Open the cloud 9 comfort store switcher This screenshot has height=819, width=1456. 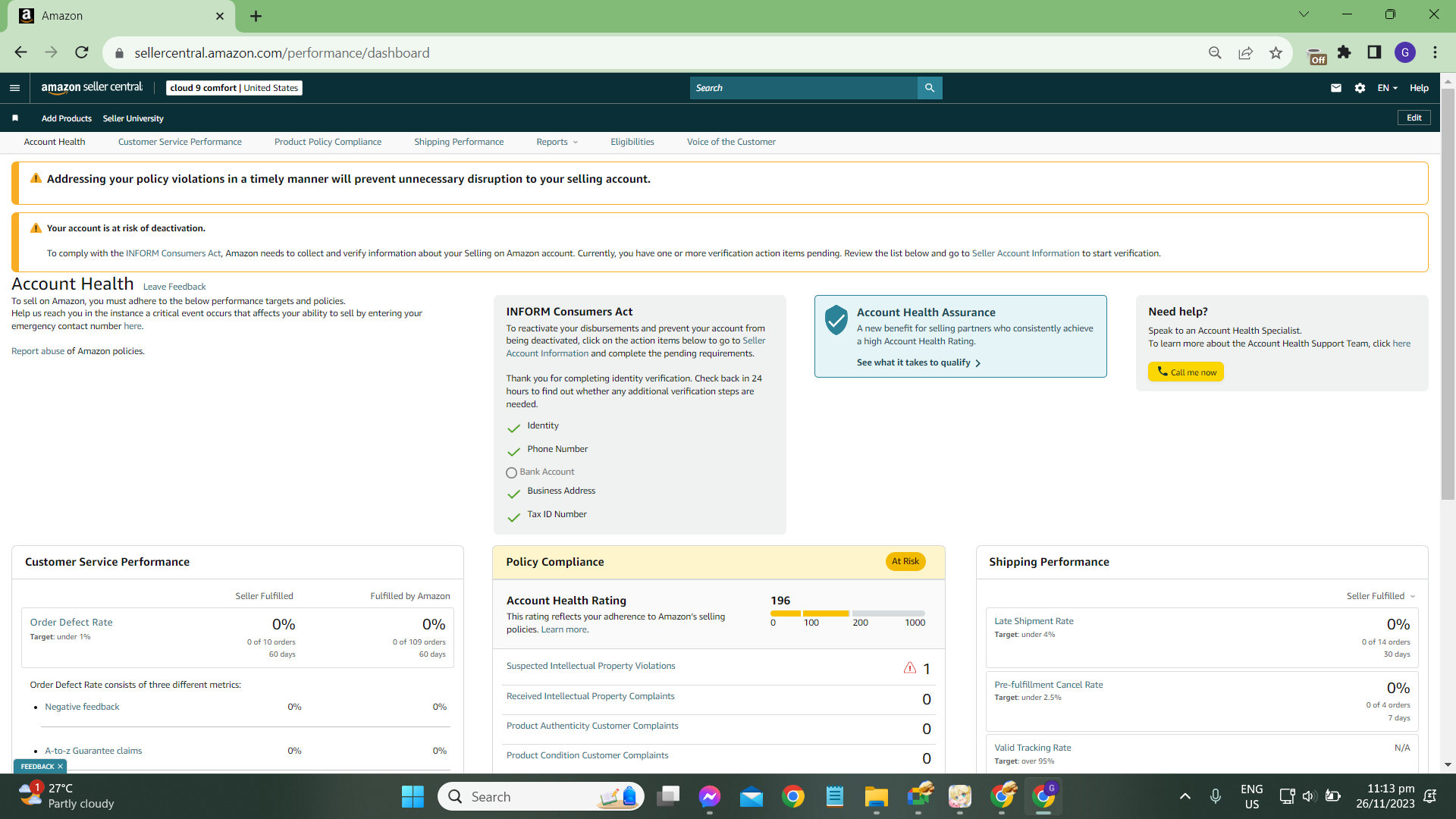[x=234, y=88]
